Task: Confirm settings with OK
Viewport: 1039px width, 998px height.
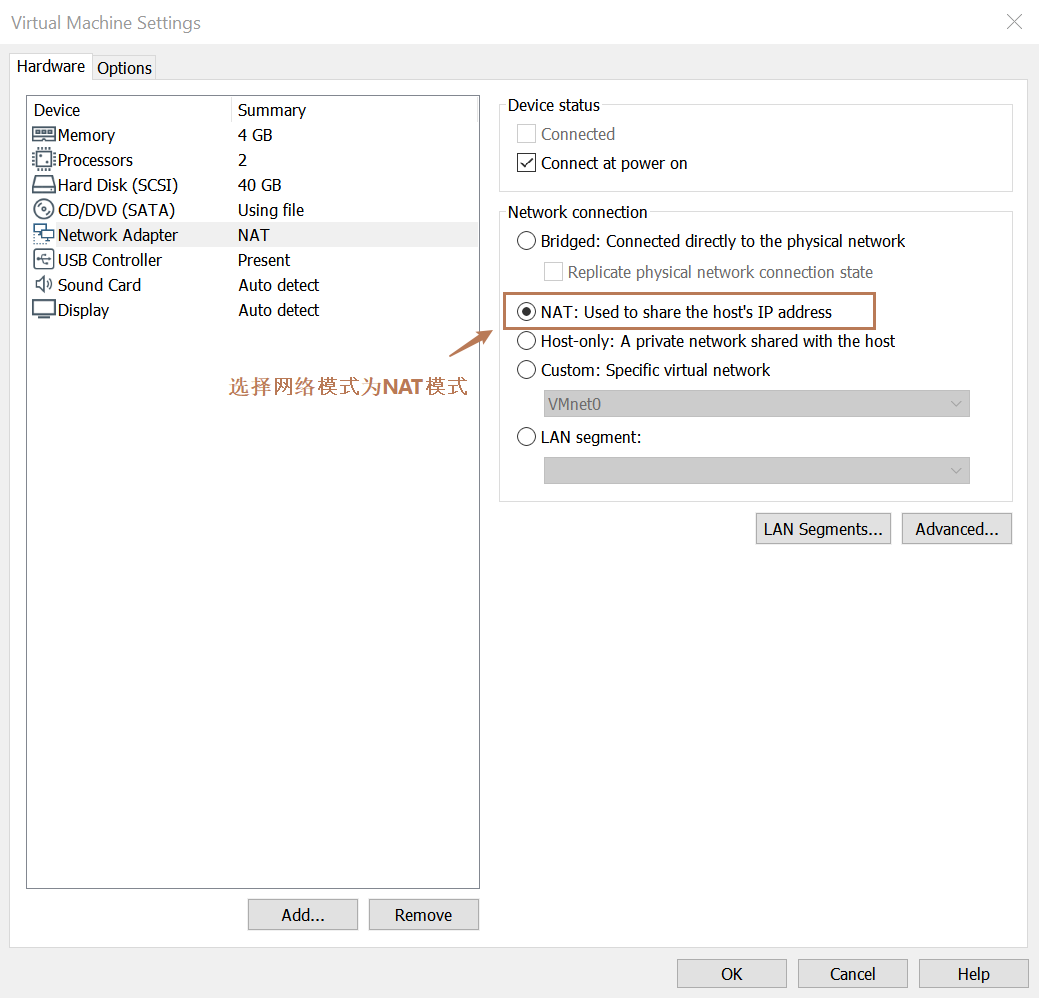Action: pos(732,973)
